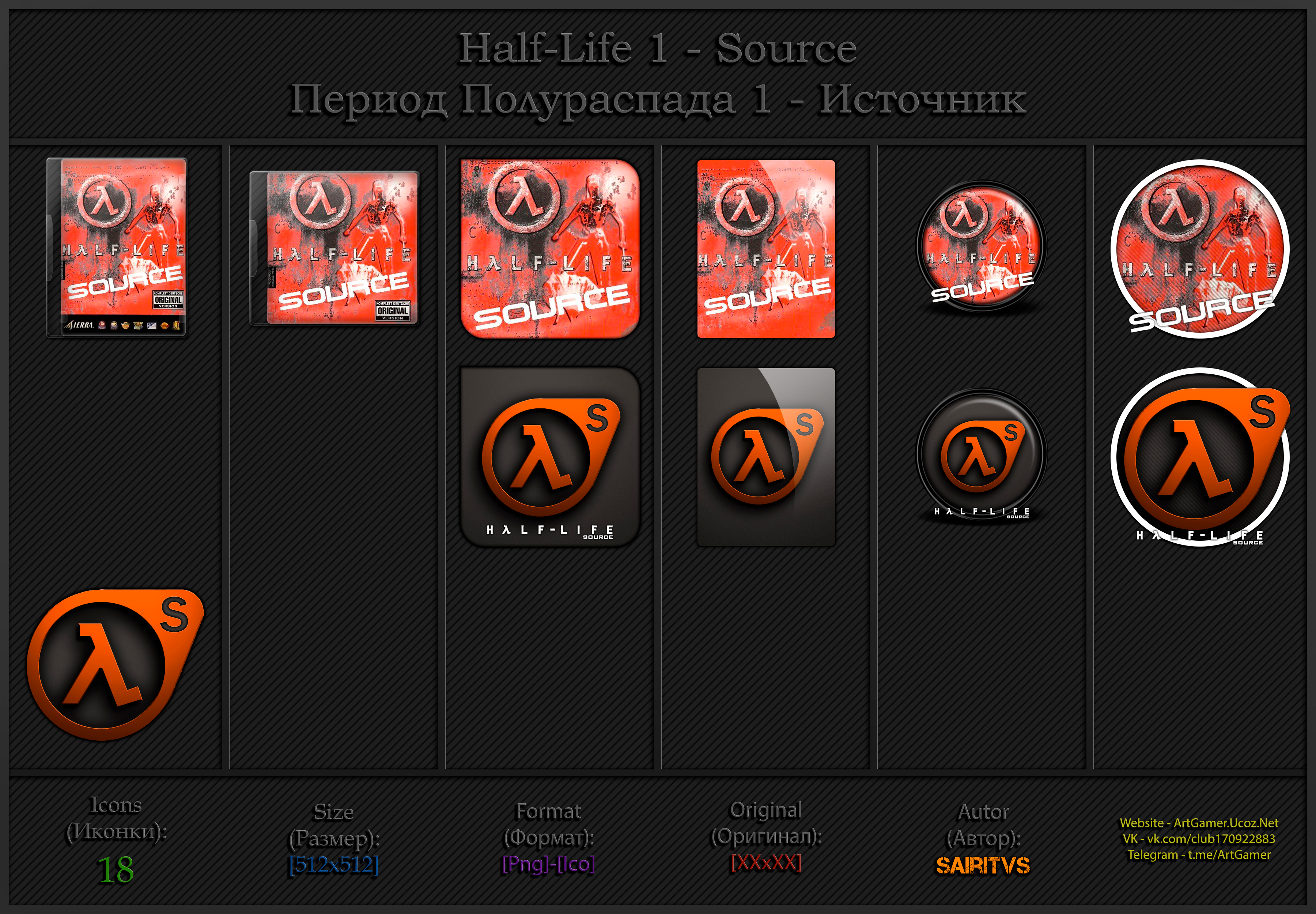Click the [Png]-[Ico] format text
1316x914 pixels.
pyautogui.click(x=549, y=864)
